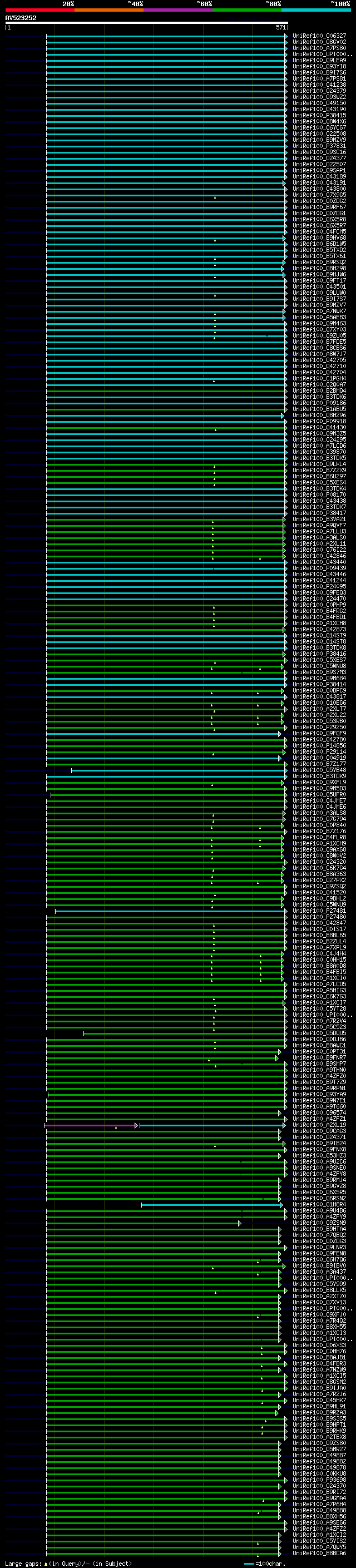Select hit label UniRef100_P14856
Image resolution: width=356 pixels, height=1568 pixels.
click(319, 746)
